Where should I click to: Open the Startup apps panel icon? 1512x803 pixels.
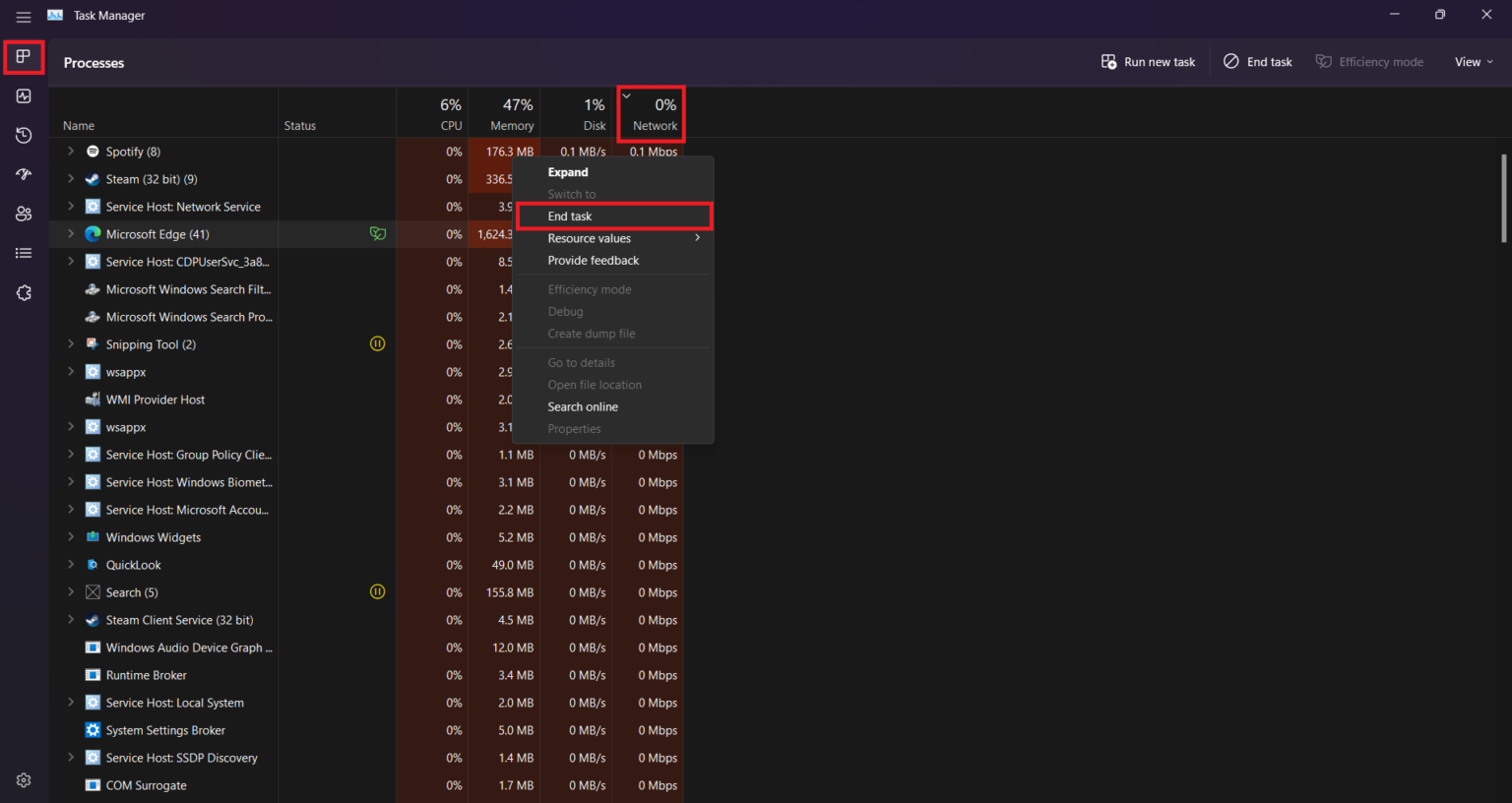pos(23,174)
